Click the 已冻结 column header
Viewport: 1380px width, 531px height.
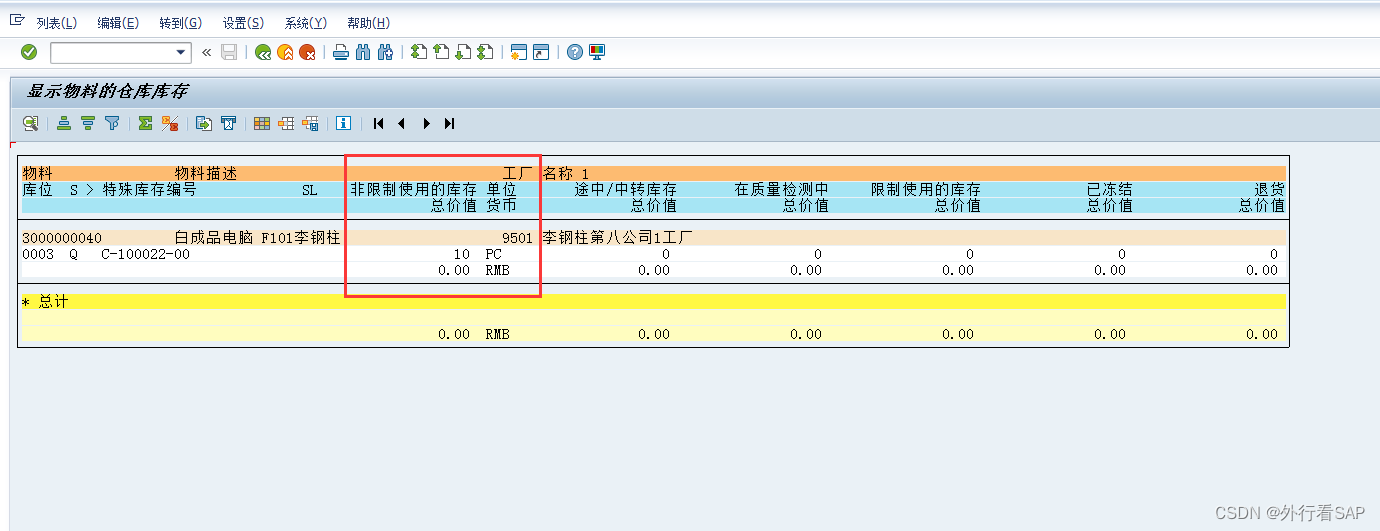click(x=1110, y=189)
